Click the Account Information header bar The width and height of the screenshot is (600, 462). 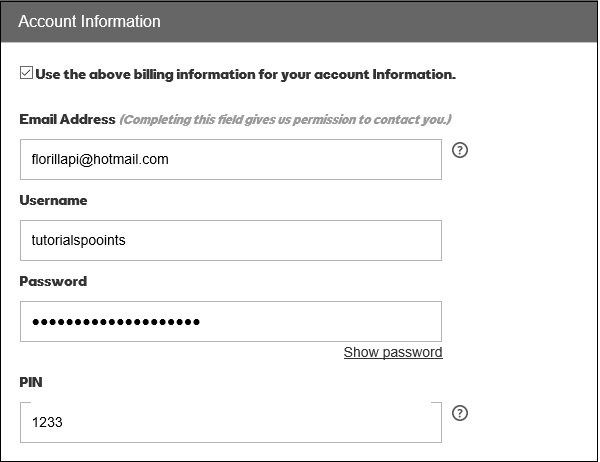point(400,21)
